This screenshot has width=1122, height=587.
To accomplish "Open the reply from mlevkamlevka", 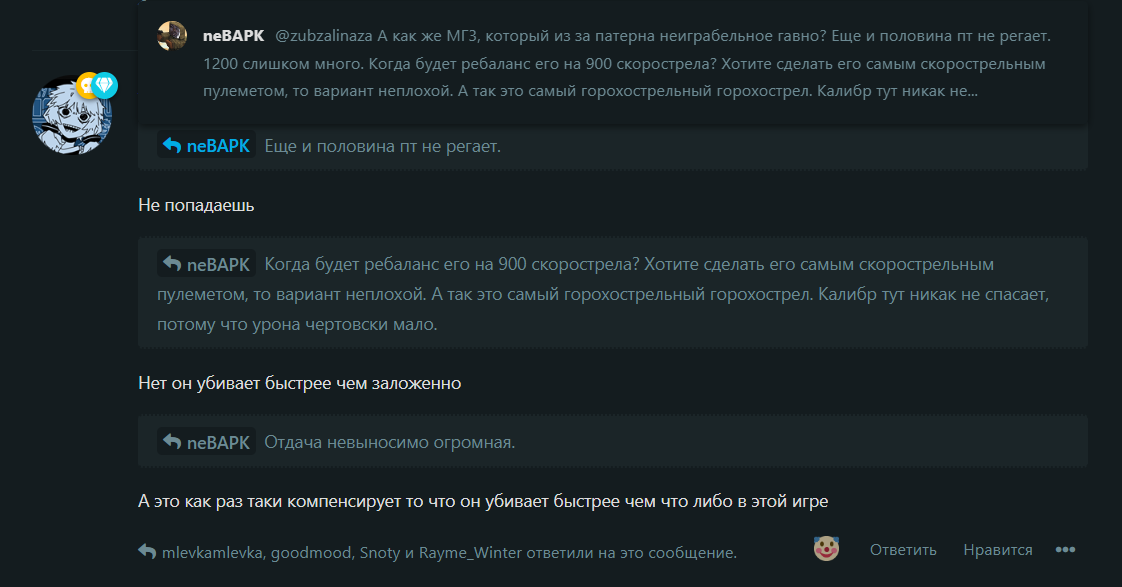I will click(x=213, y=553).
